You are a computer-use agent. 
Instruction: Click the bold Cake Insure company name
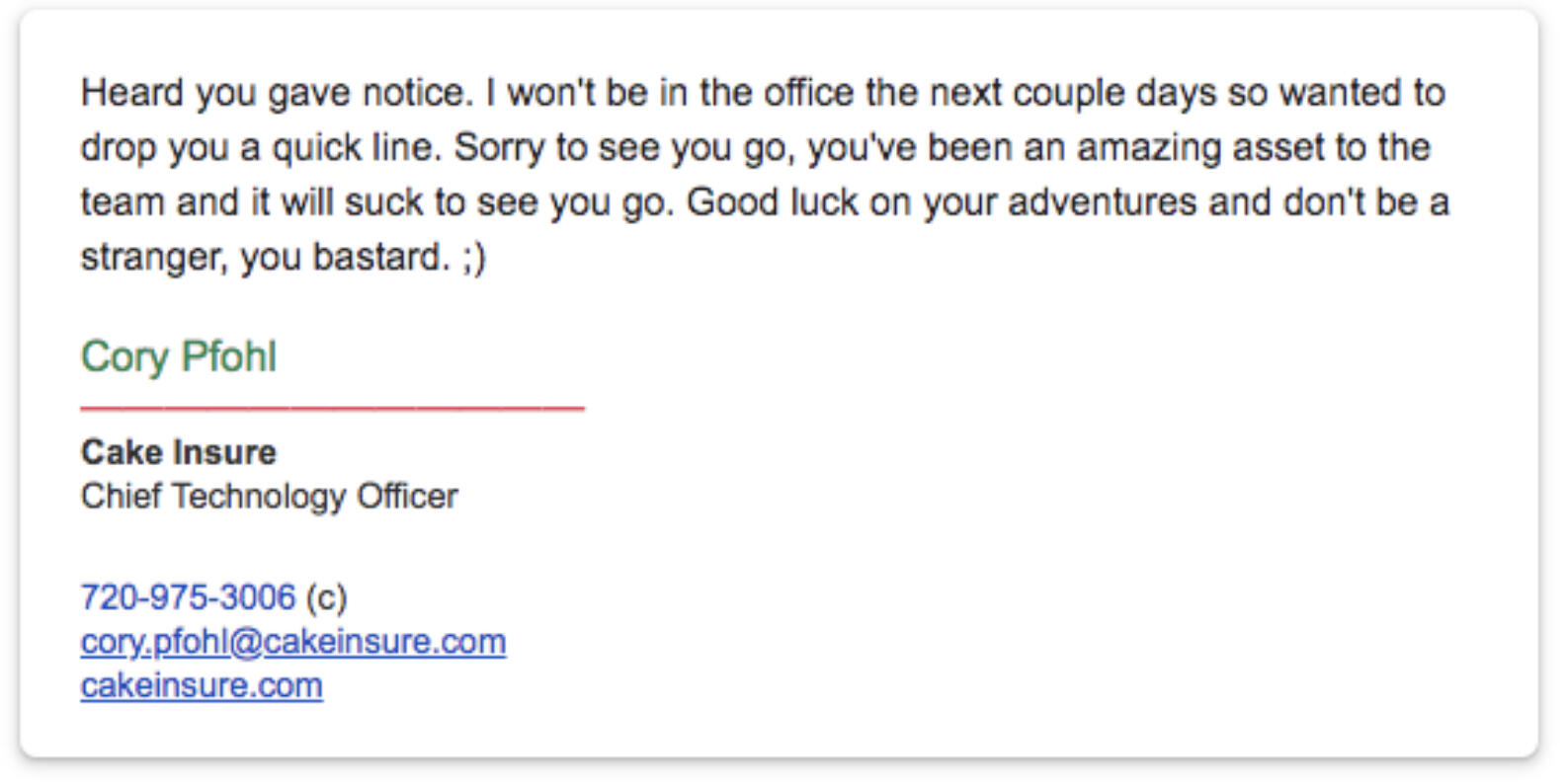[x=179, y=452]
